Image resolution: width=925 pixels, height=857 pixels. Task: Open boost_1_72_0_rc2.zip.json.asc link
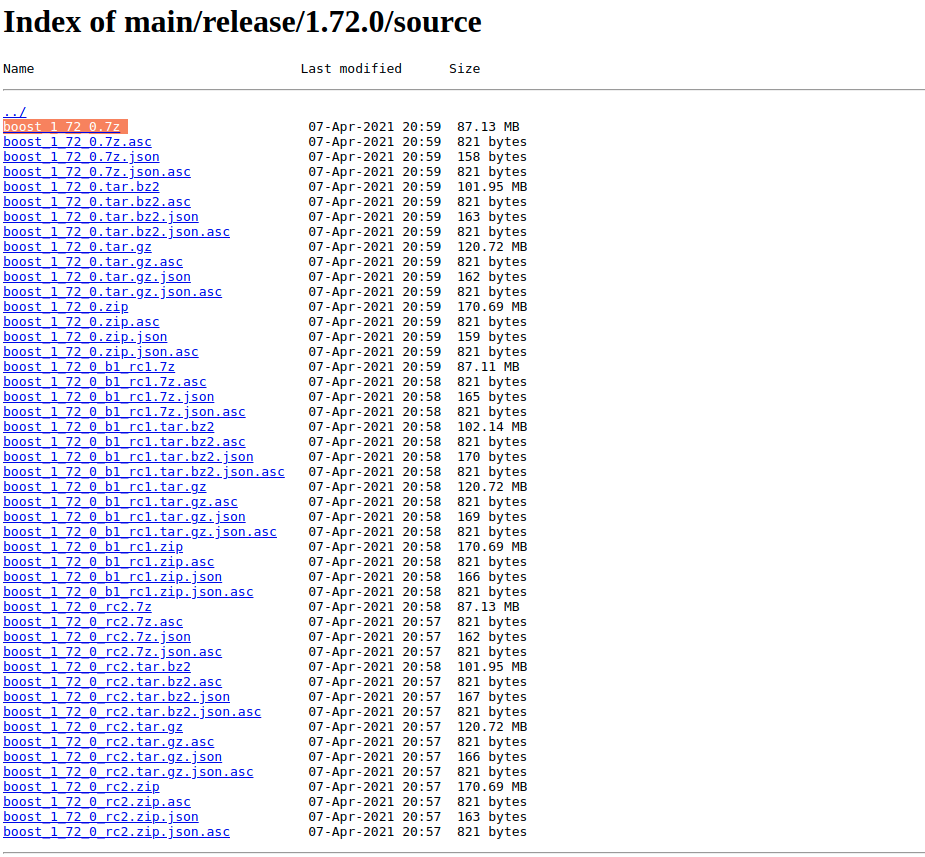coord(116,832)
